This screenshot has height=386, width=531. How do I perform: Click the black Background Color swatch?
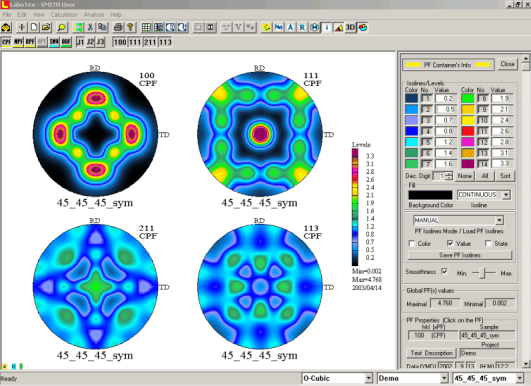(430, 195)
